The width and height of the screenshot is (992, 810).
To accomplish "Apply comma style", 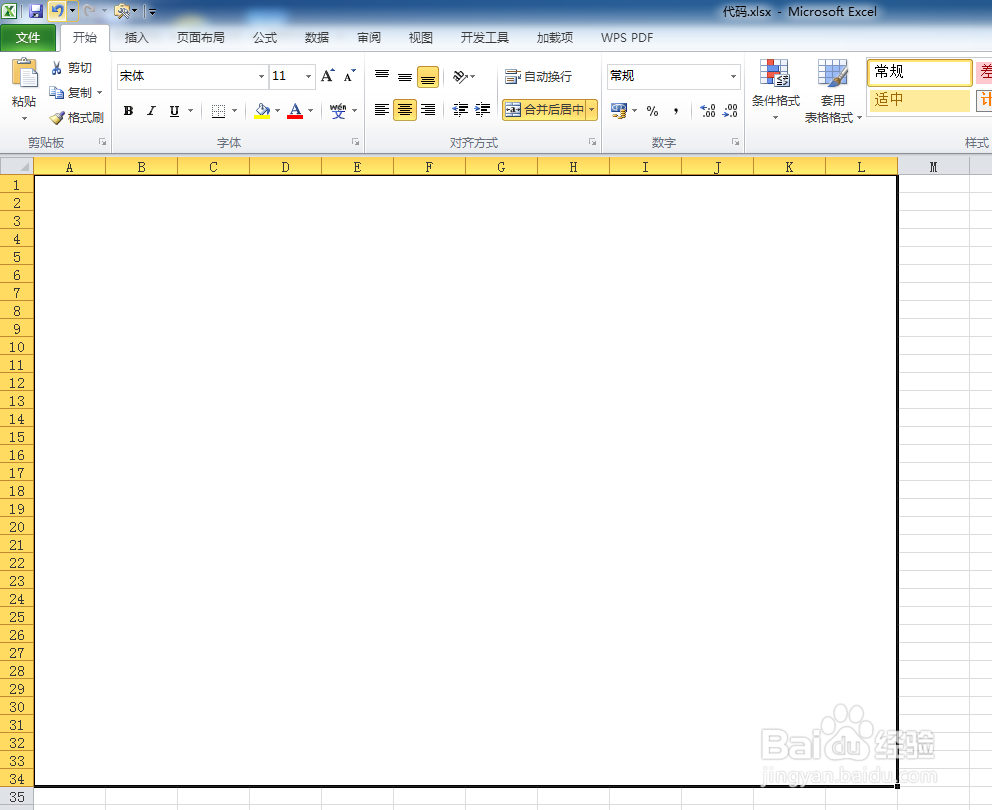I will click(676, 111).
